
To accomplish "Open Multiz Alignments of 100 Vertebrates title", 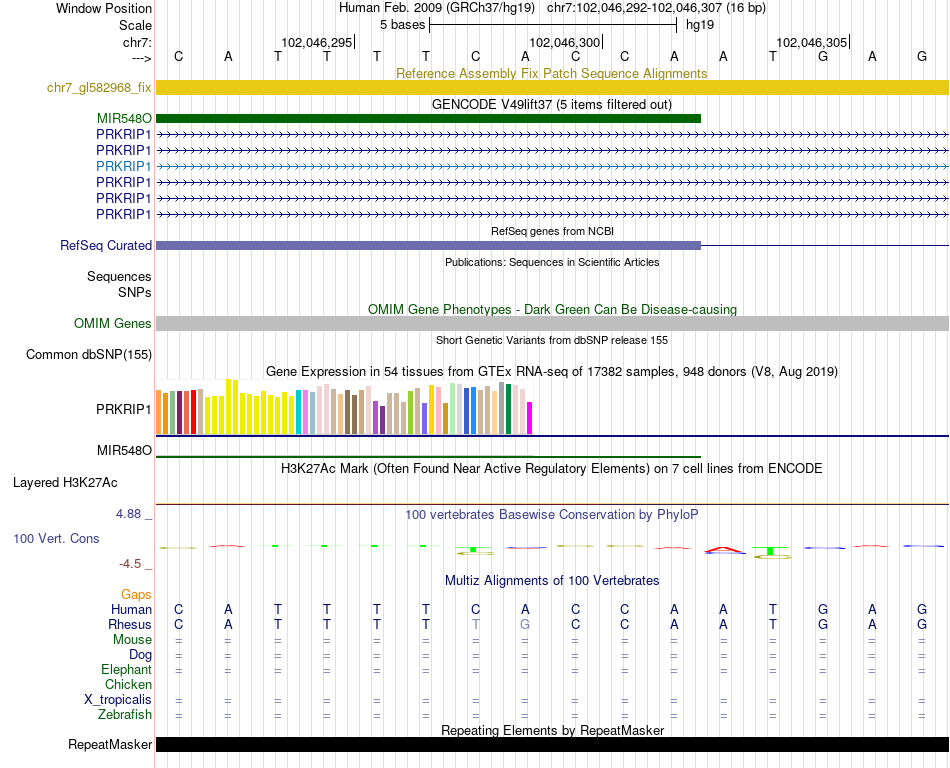I will (x=552, y=581).
